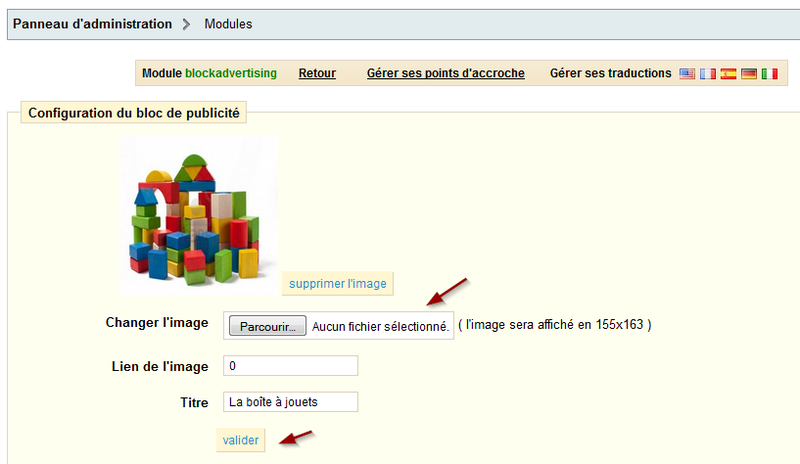The image size is (800, 464).
Task: Click the Retour link
Action: click(x=317, y=73)
